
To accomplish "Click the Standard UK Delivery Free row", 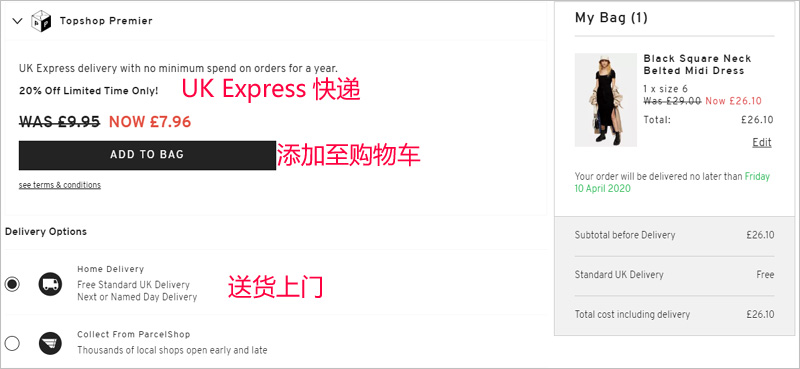I will coord(674,275).
